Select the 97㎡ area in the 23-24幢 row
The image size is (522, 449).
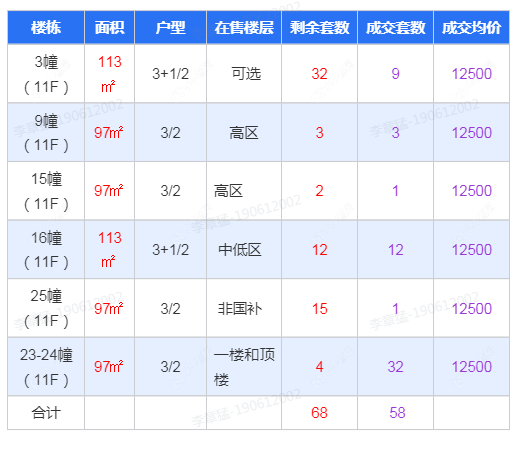109,366
